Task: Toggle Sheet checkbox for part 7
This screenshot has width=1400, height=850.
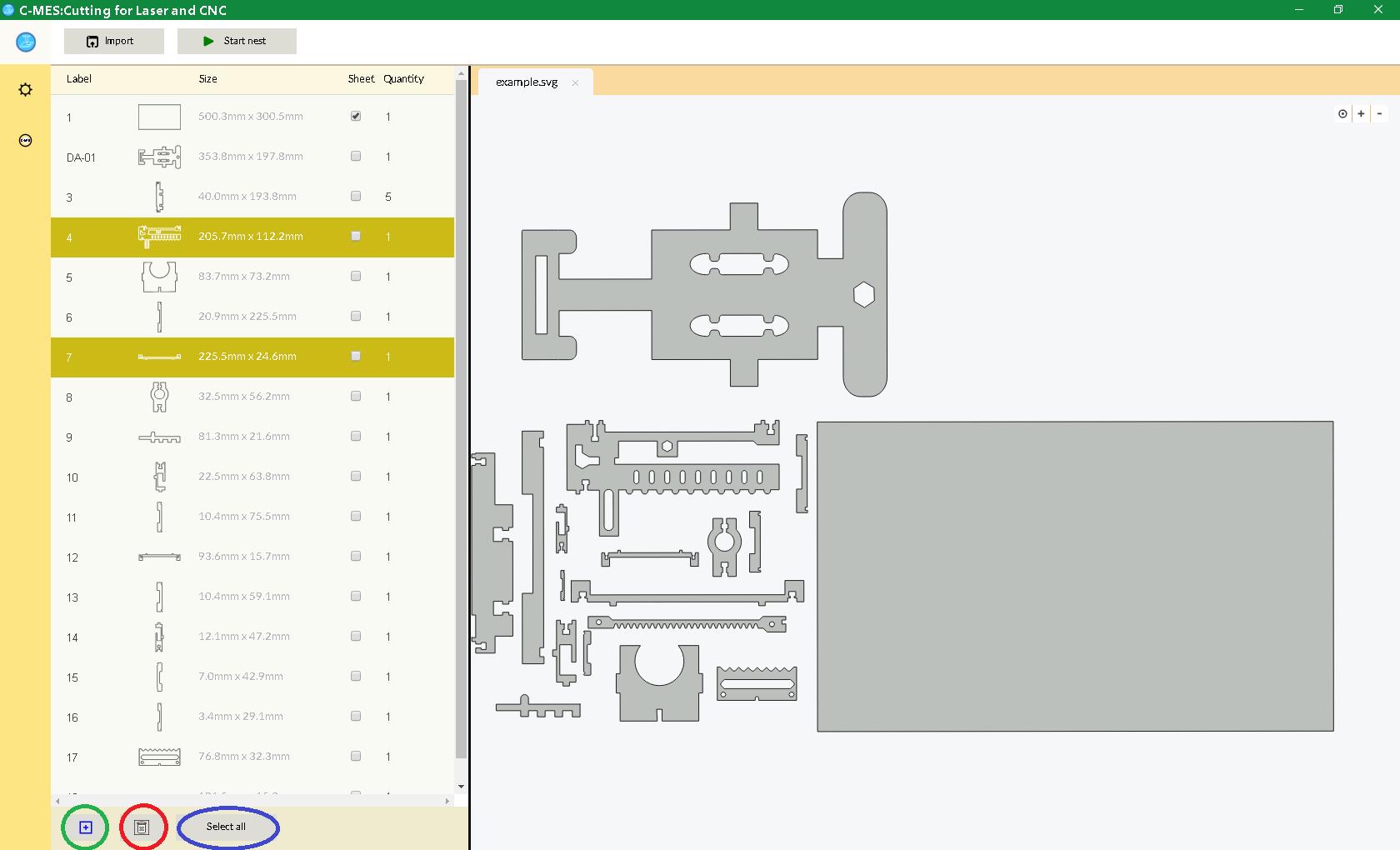Action: point(356,356)
